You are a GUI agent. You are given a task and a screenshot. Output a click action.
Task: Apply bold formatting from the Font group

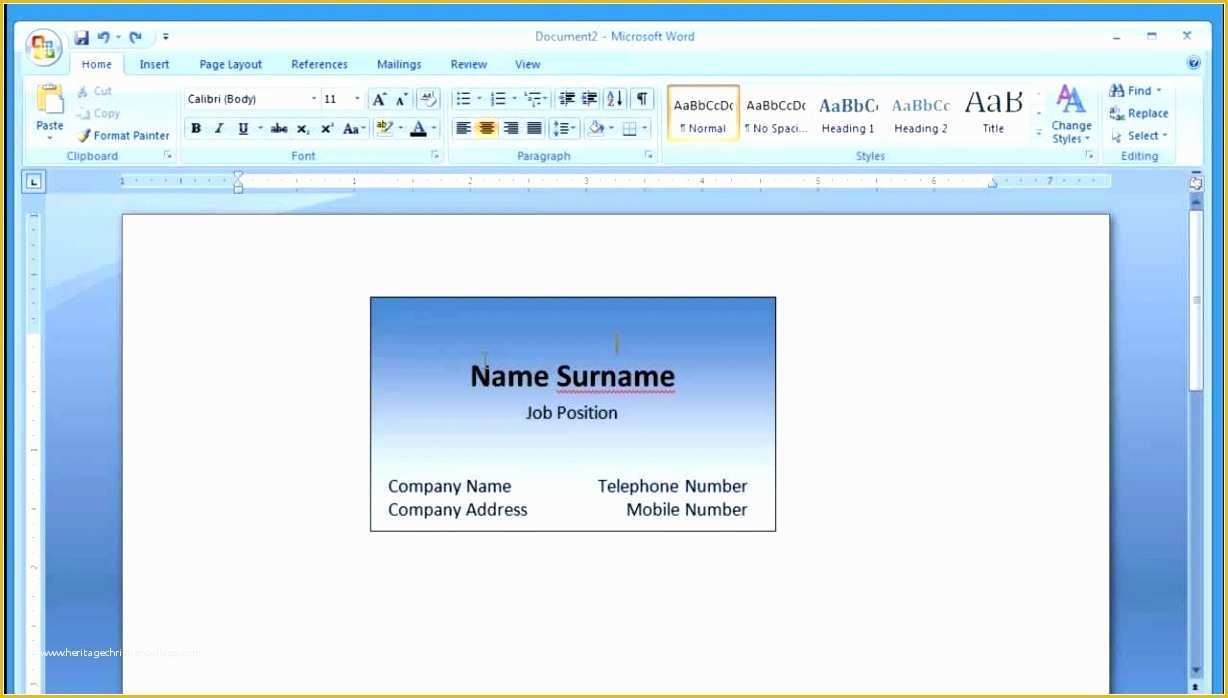pyautogui.click(x=196, y=128)
